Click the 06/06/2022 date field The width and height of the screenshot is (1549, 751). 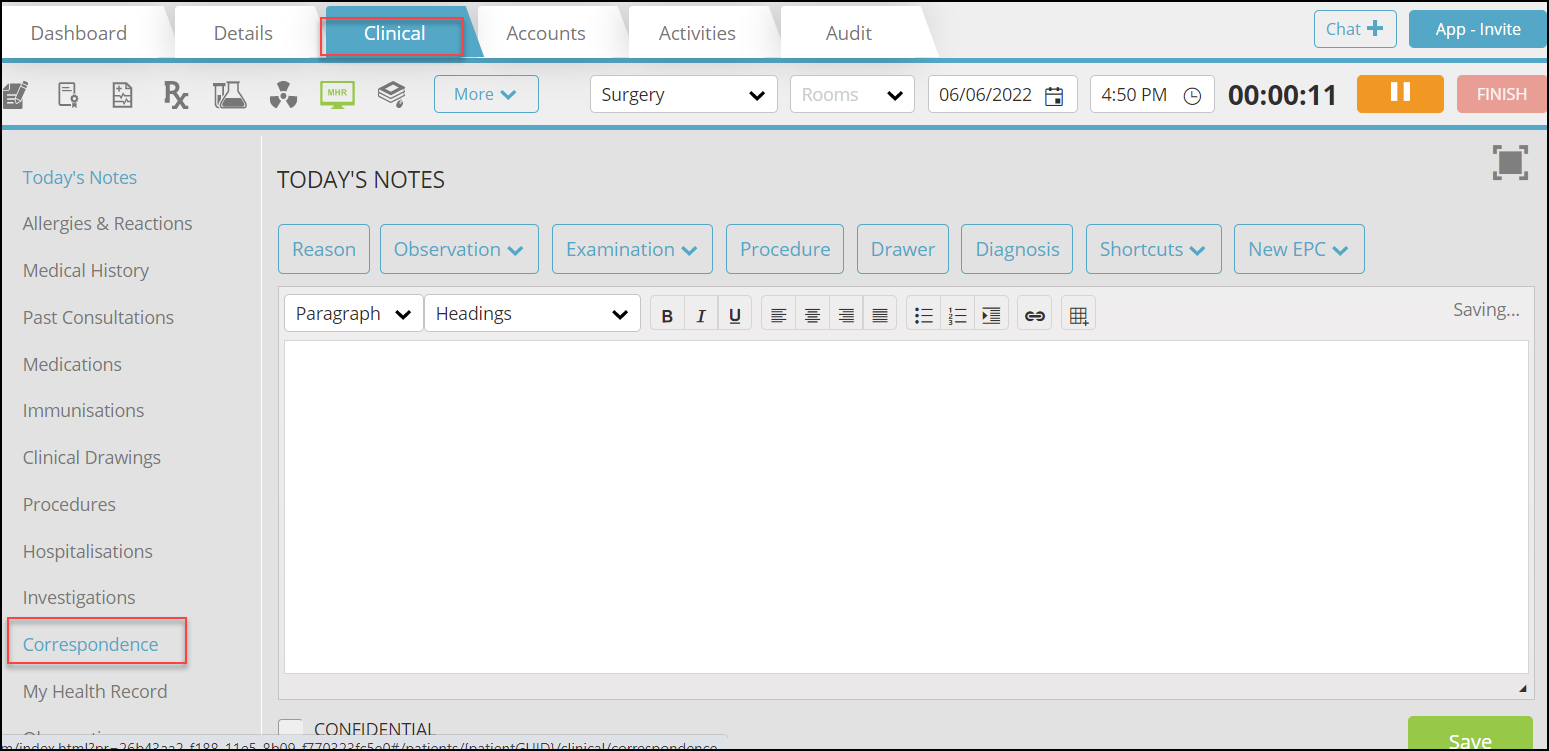[1003, 95]
